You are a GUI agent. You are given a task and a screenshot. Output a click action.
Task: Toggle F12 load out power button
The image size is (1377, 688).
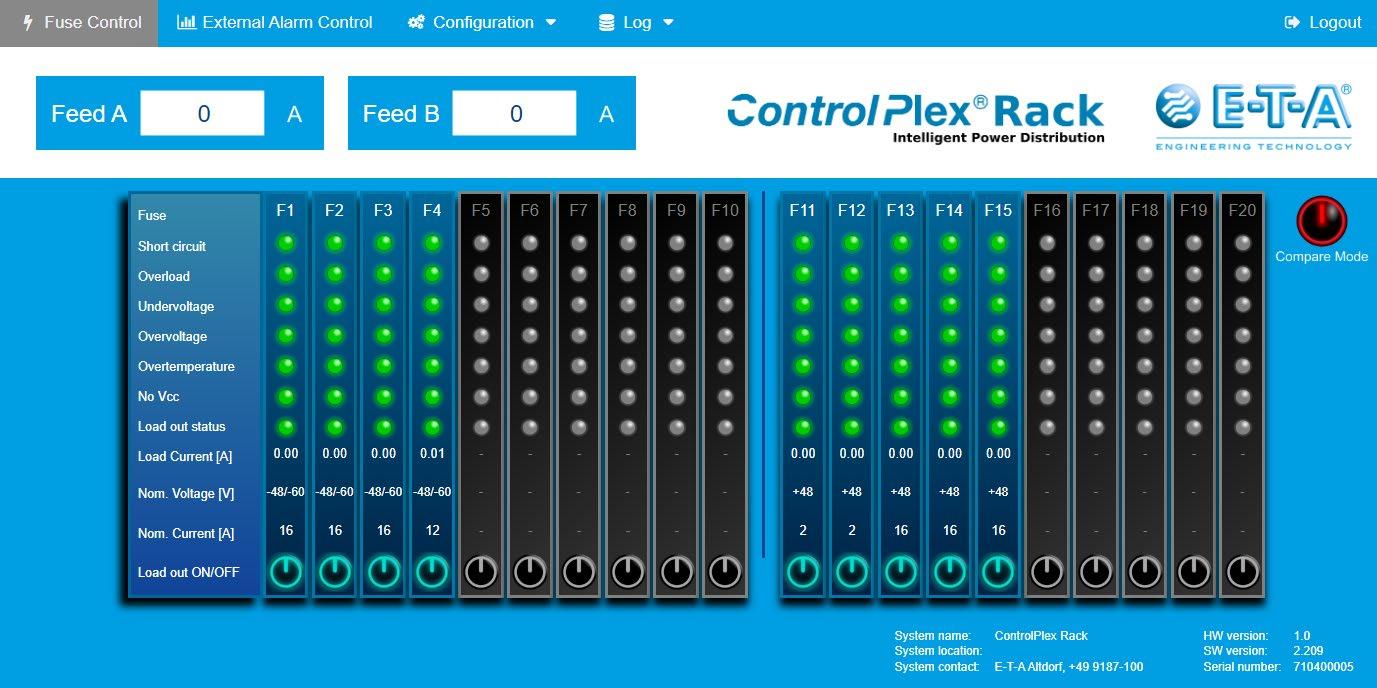pos(852,571)
